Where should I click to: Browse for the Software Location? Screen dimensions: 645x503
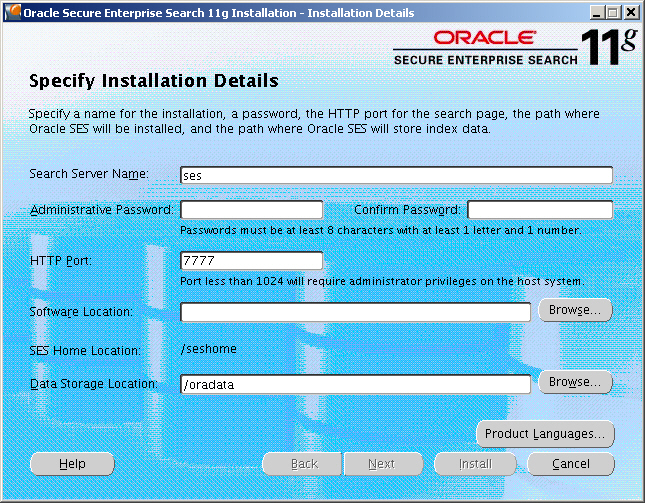(x=575, y=310)
